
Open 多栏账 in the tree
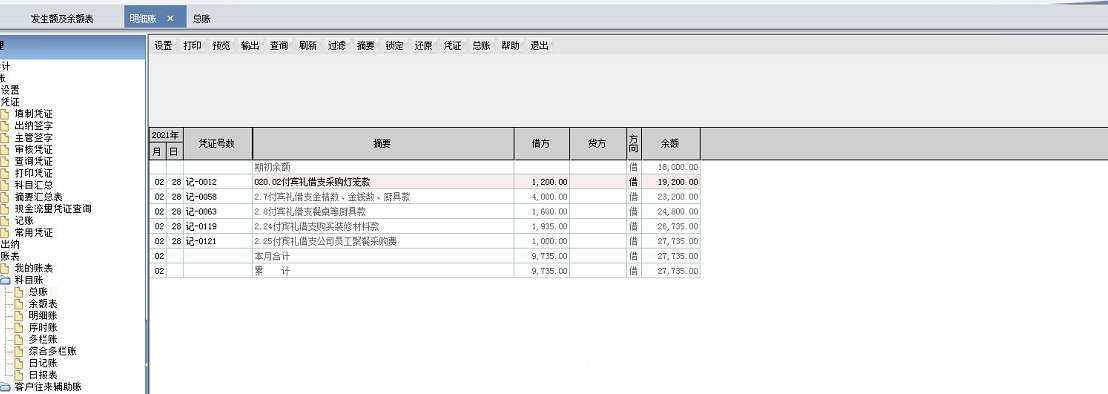tap(43, 340)
